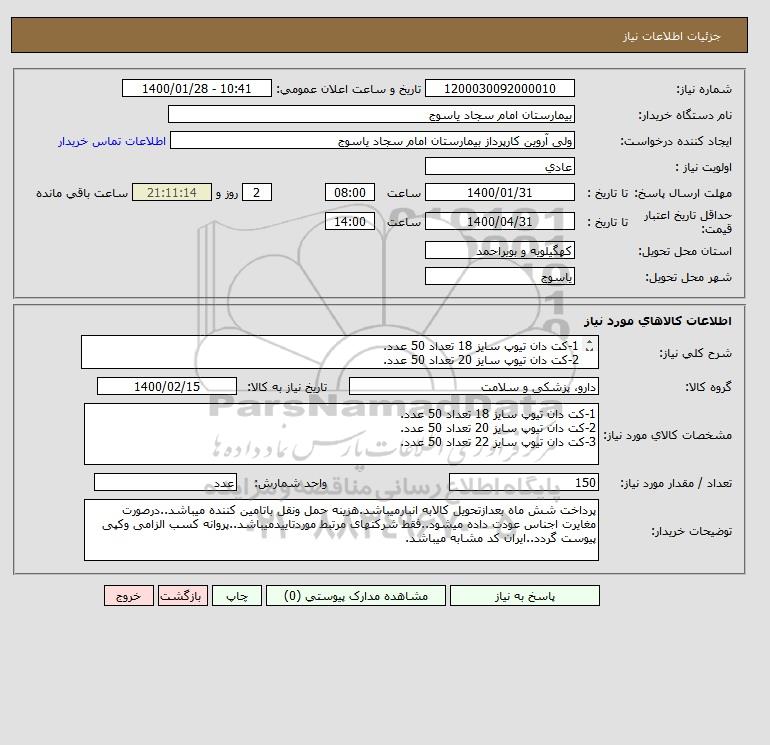Image resolution: width=770 pixels, height=745 pixels.
Task: Click the پاسخ به نیاز button
Action: pyautogui.click(x=524, y=596)
